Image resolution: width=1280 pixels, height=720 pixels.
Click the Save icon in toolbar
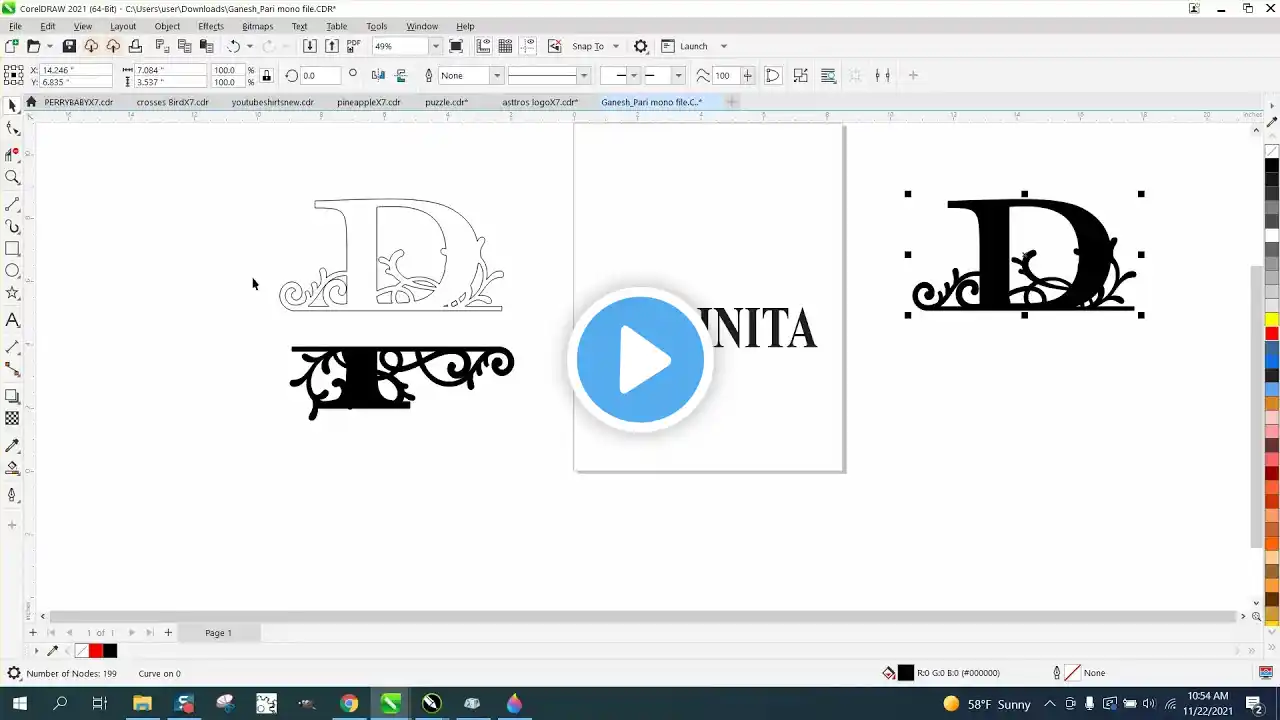(x=69, y=46)
